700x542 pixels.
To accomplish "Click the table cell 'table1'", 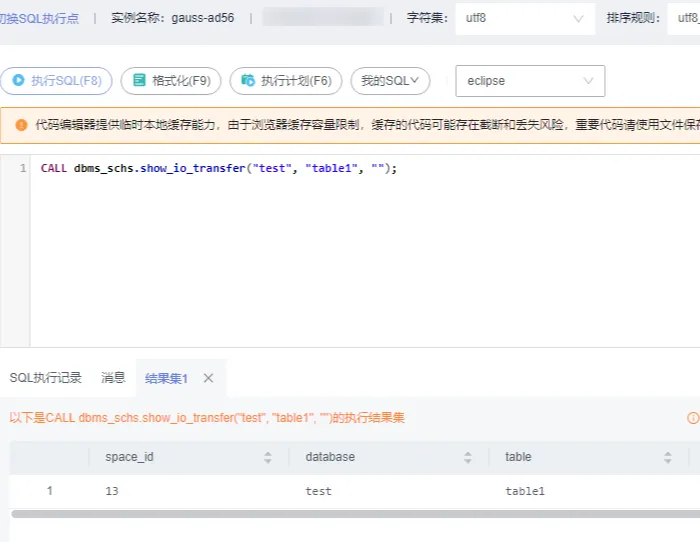I will tap(525, 491).
